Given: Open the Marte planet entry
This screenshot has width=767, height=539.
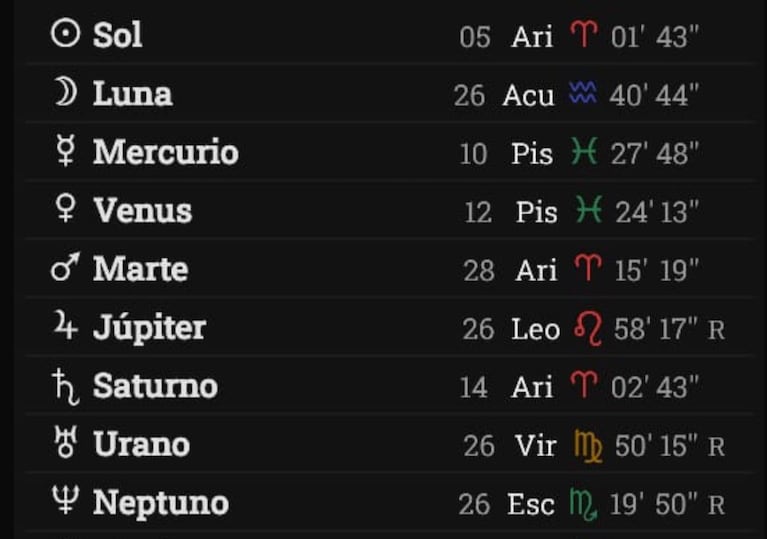Looking at the screenshot, I should [x=140, y=269].
